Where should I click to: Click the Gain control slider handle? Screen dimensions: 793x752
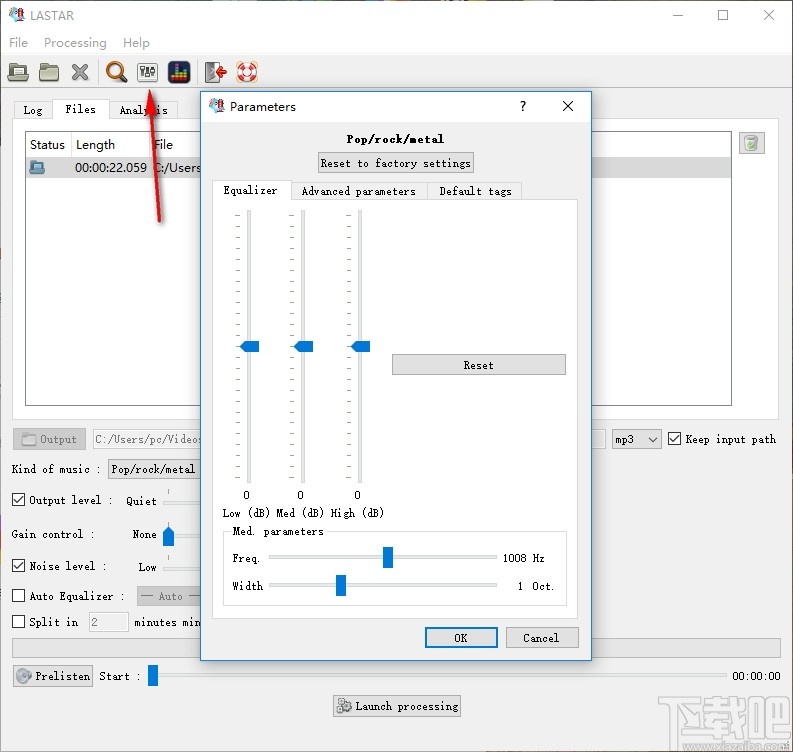tap(168, 536)
